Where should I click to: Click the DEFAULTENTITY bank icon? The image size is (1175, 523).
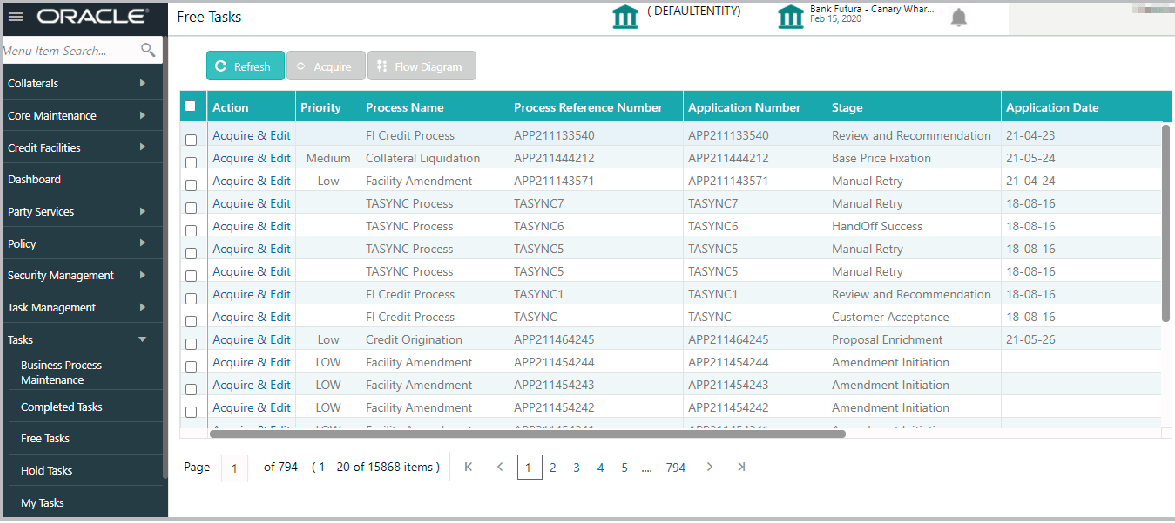624,16
